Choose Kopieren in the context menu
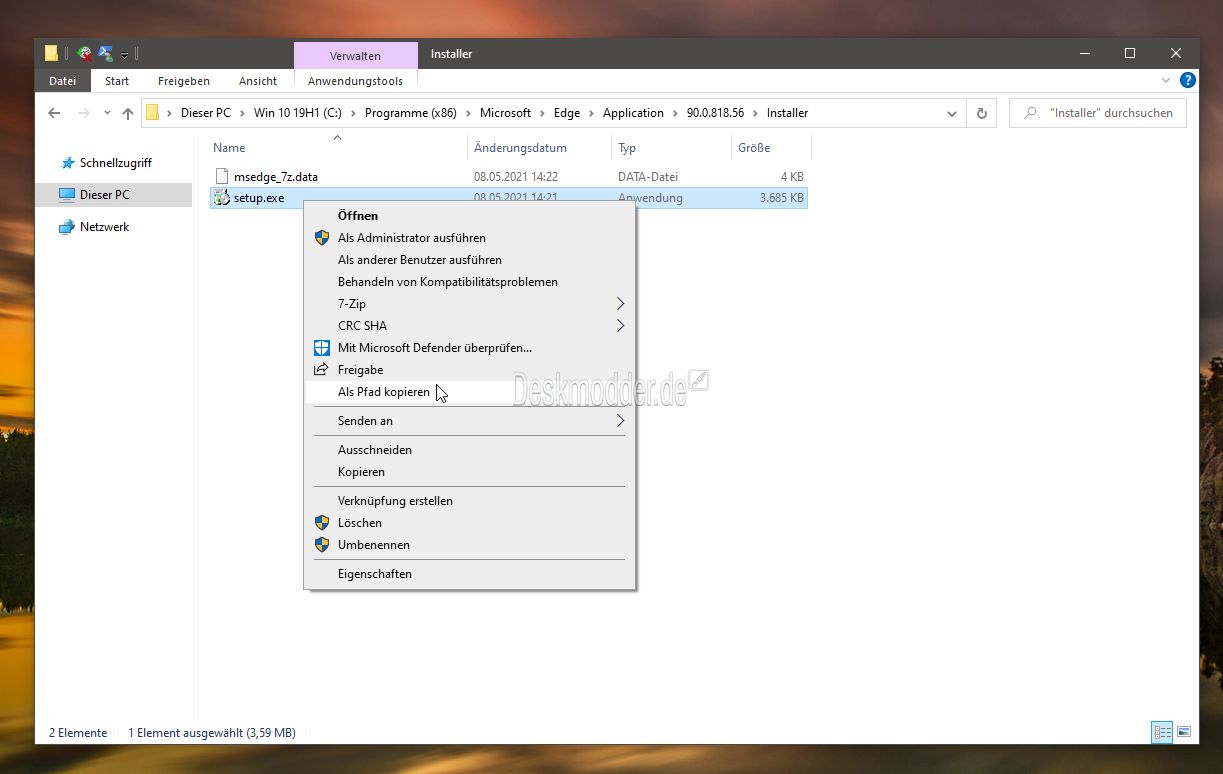 469,472
